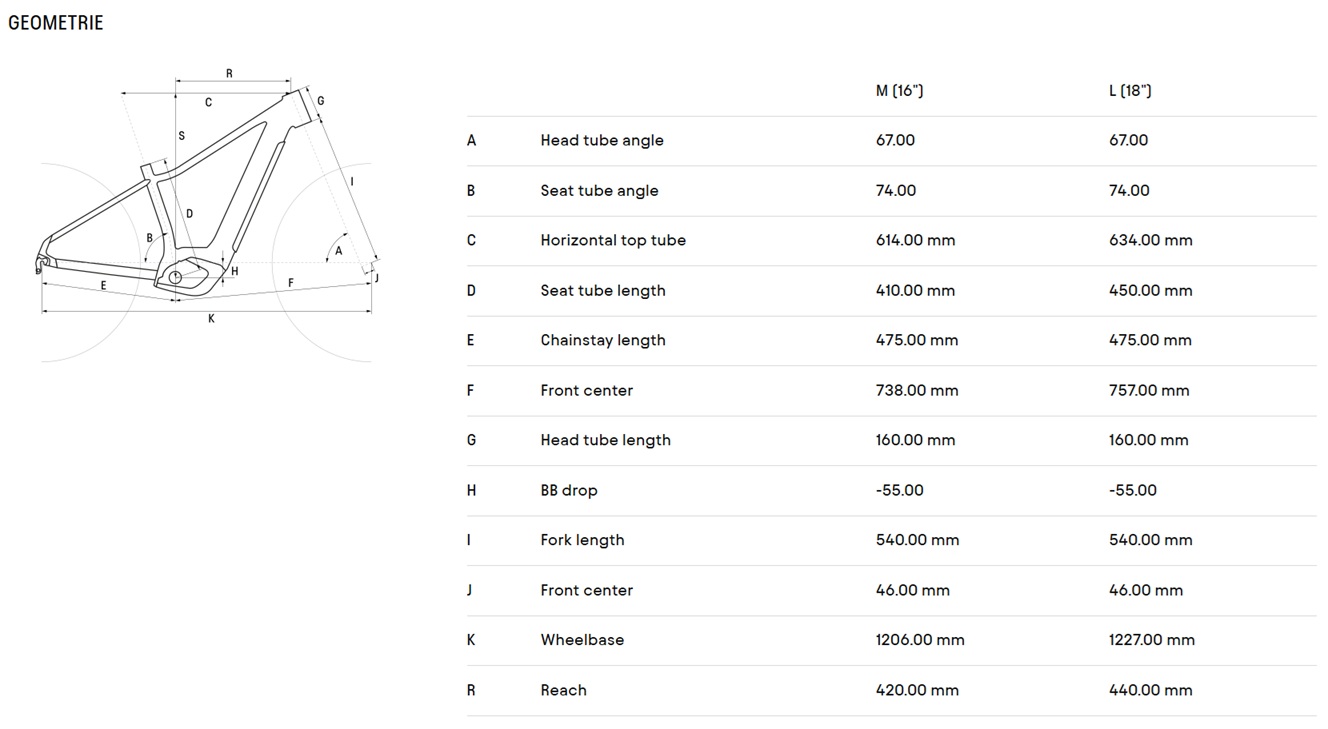The width and height of the screenshot is (1328, 729).
Task: Click the 614.00 mm top tube value
Action: 915,241
